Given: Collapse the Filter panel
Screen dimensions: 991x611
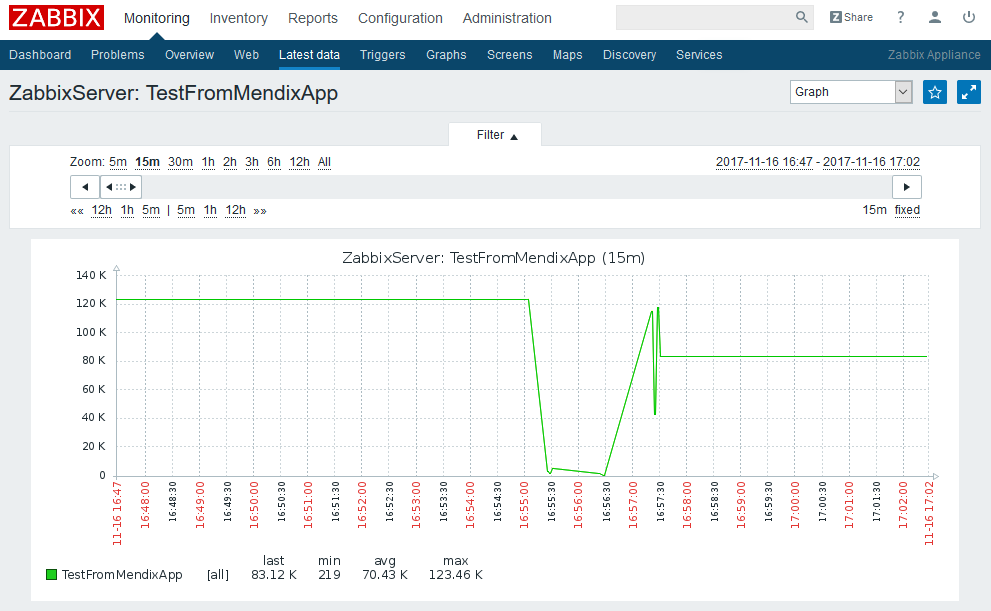Looking at the screenshot, I should point(496,135).
